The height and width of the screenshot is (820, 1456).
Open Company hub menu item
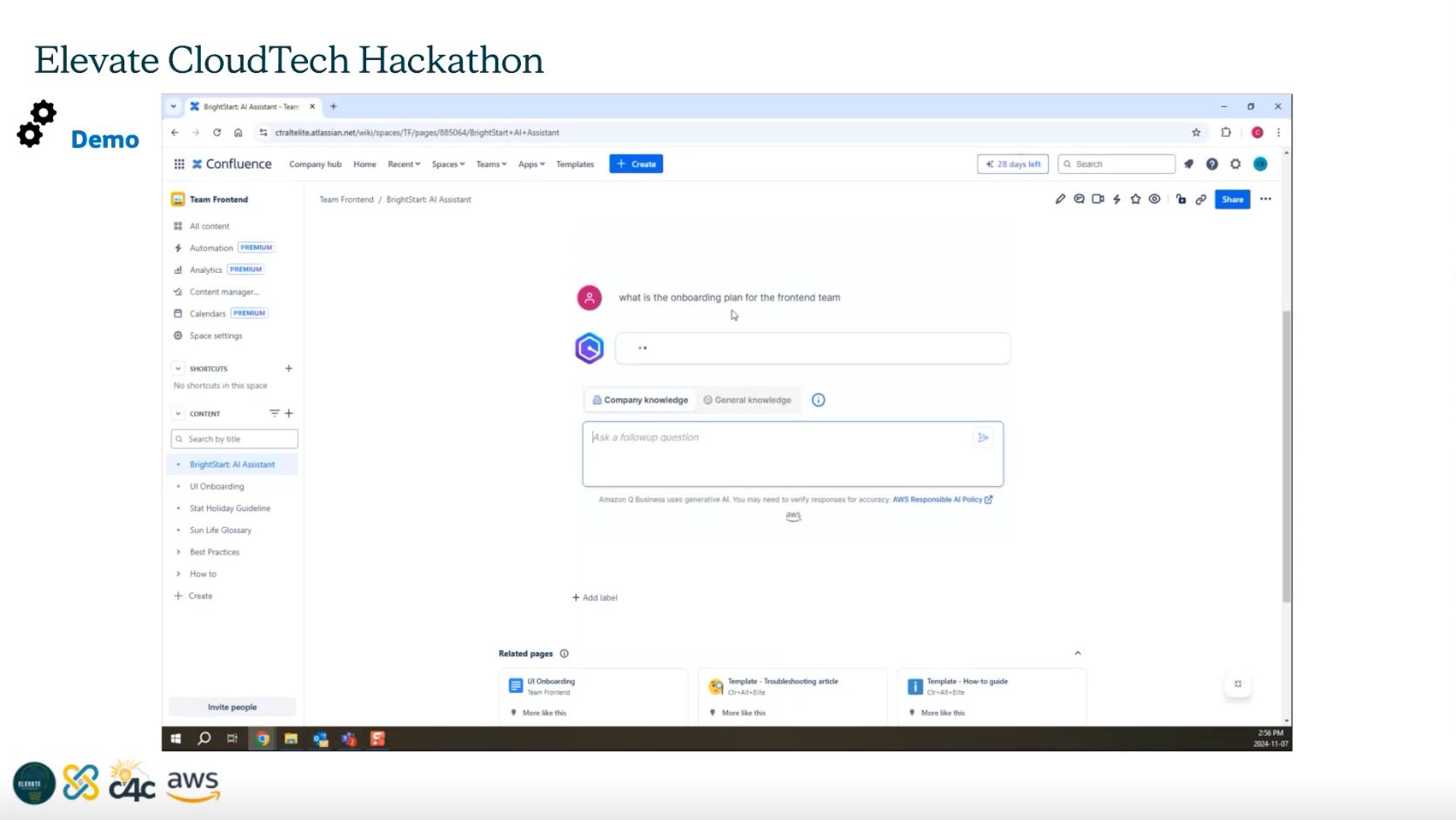click(315, 163)
